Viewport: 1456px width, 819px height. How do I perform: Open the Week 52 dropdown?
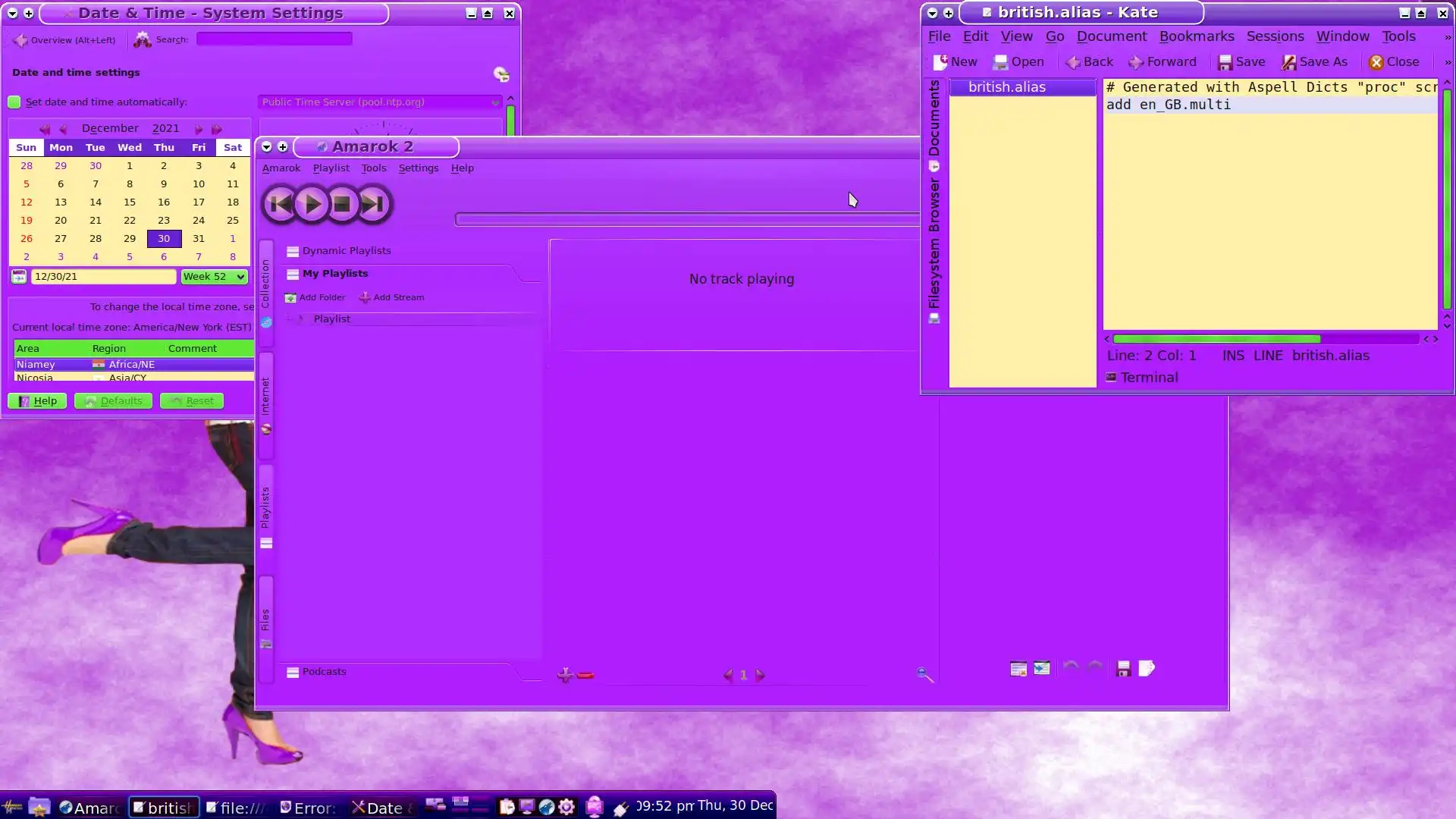pyautogui.click(x=214, y=277)
